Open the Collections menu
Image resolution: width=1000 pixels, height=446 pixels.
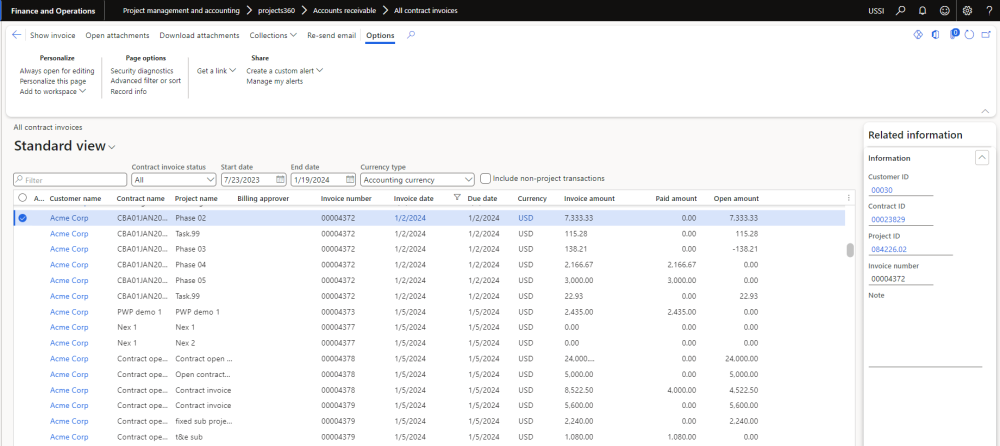pyautogui.click(x=273, y=35)
